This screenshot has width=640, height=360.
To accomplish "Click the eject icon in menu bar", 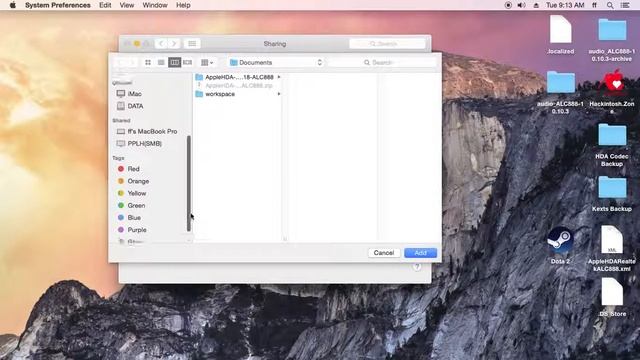I will pos(536,5).
